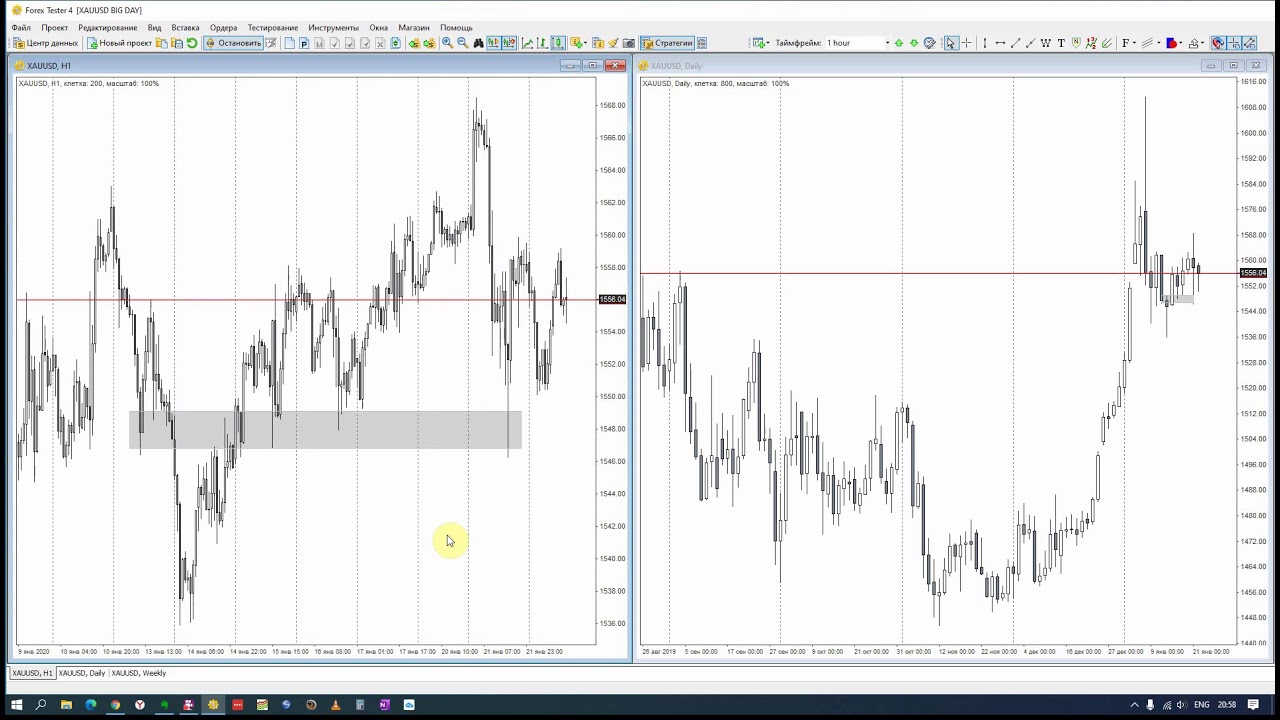The image size is (1280, 720).
Task: Activate the XAUUSD, Daily chart window title
Action: [677, 66]
